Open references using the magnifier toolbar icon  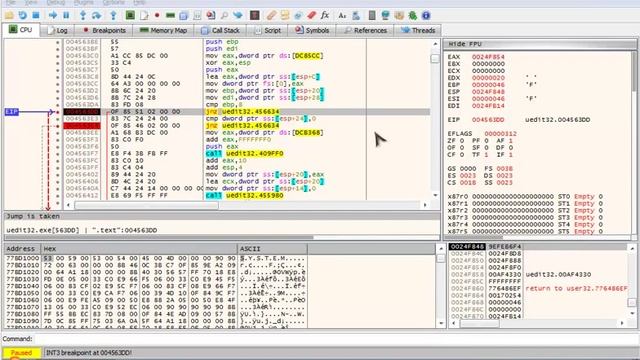(224, 16)
